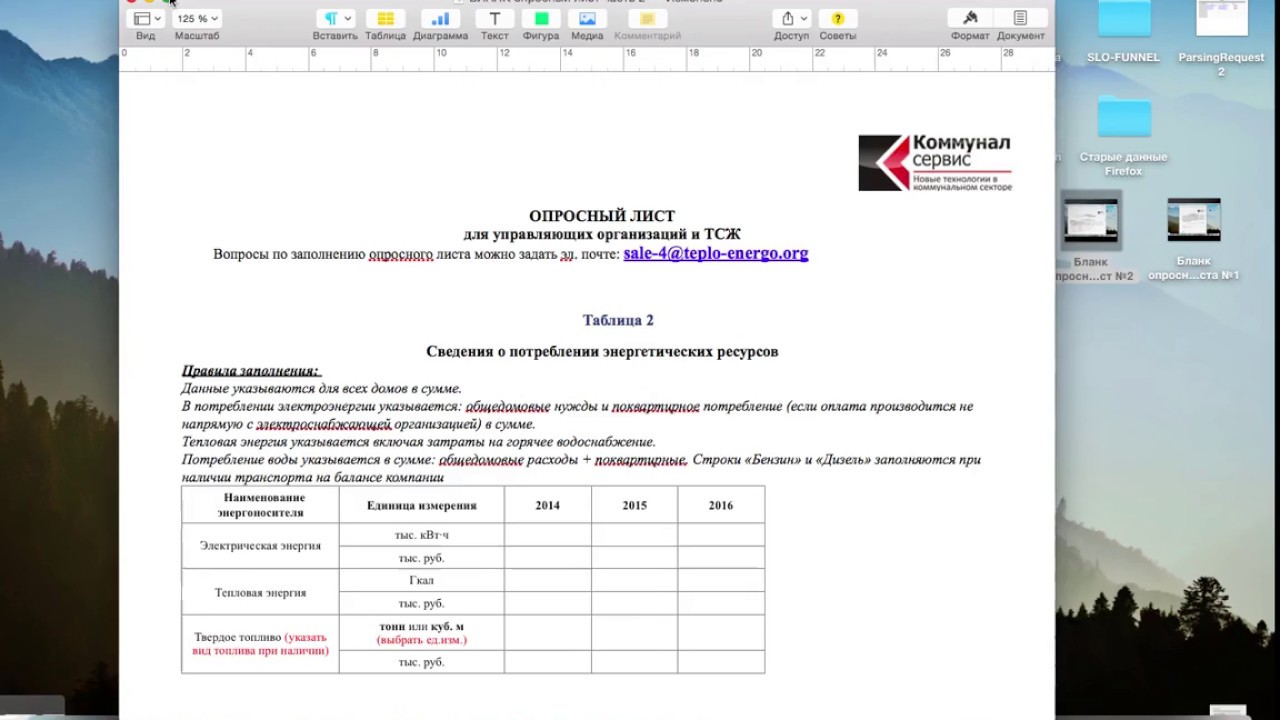Click the cell тыс. кВт·ч
The width and height of the screenshot is (1280, 720).
(421, 535)
